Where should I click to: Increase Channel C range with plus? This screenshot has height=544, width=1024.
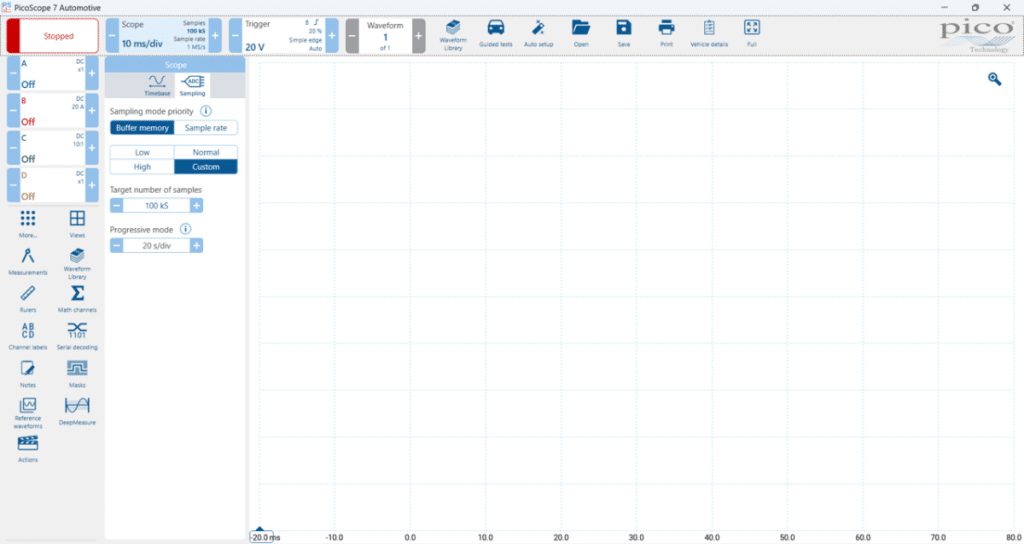[x=92, y=148]
